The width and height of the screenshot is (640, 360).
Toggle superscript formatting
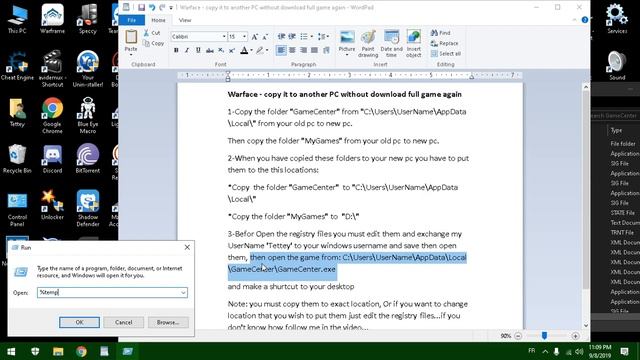coord(232,50)
